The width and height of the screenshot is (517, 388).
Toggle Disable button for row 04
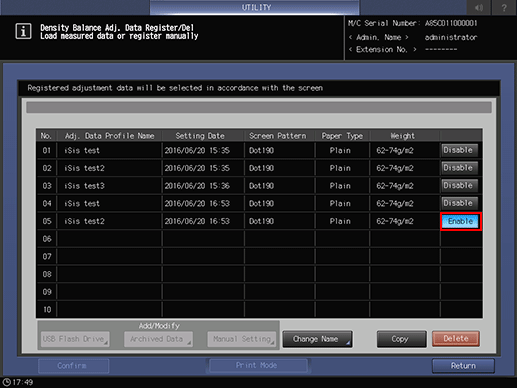point(460,203)
